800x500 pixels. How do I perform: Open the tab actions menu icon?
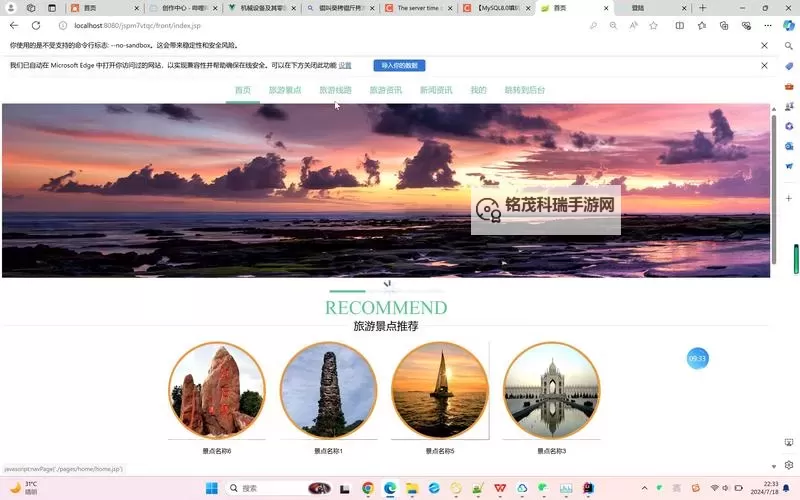pyautogui.click(x=52, y=8)
